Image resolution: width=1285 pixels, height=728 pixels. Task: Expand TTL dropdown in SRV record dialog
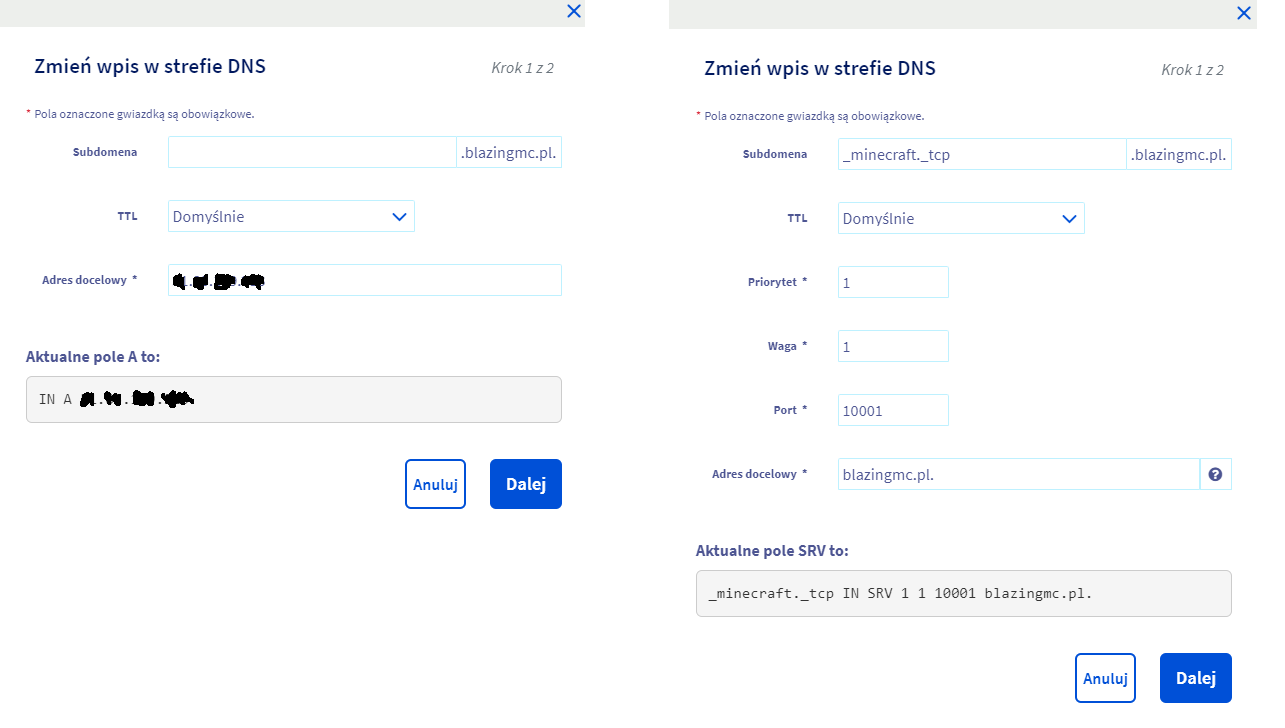961,219
